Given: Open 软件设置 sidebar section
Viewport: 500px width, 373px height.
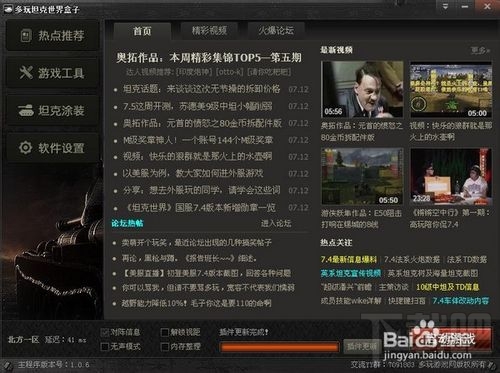Looking at the screenshot, I should (53, 148).
